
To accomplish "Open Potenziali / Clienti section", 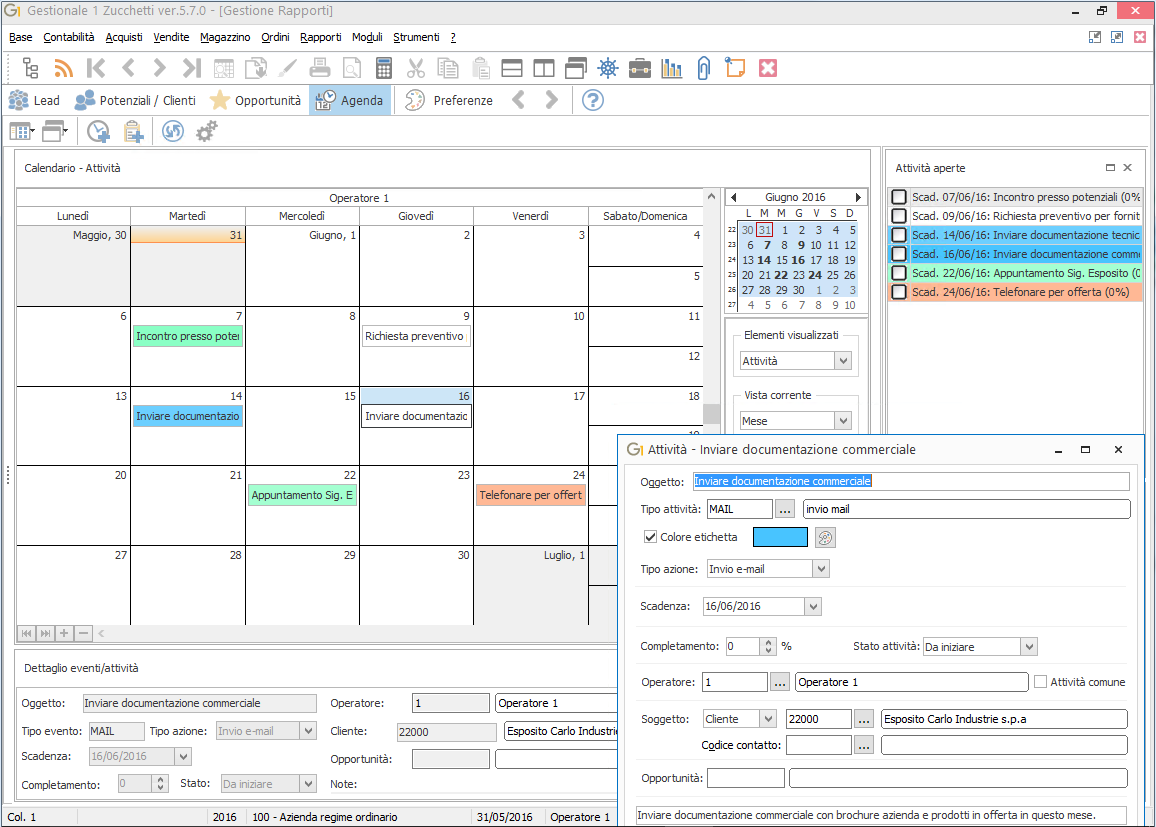I will [x=136, y=100].
